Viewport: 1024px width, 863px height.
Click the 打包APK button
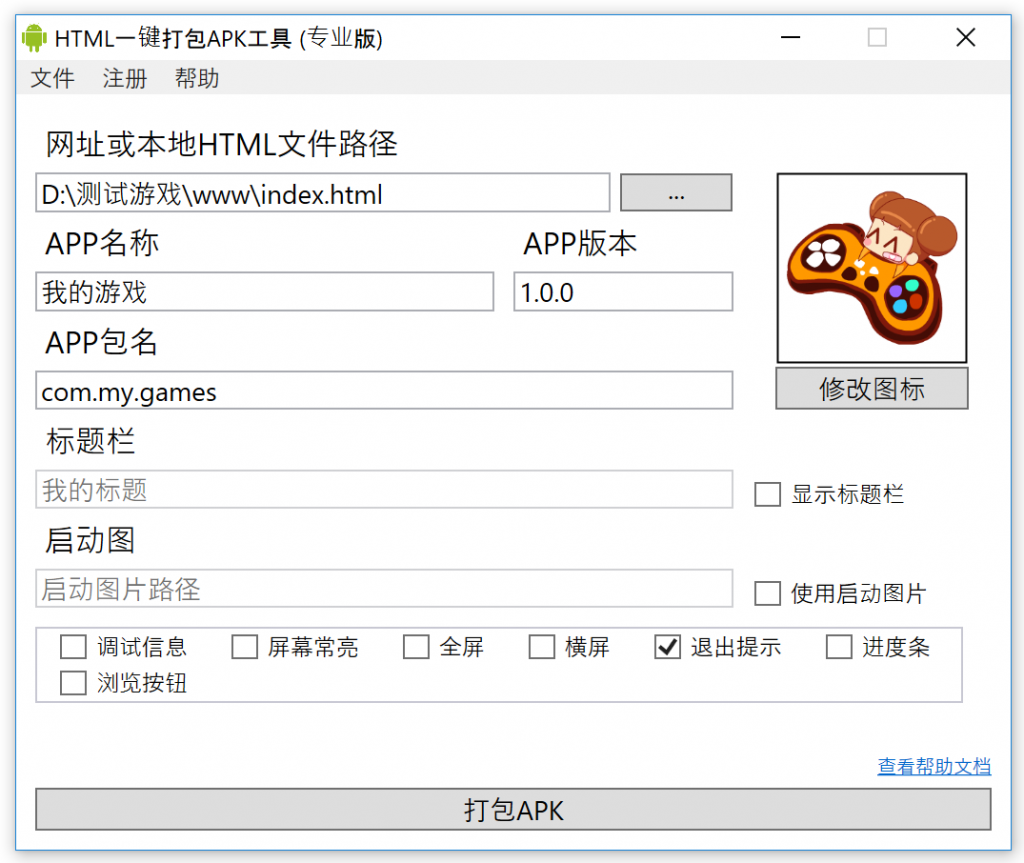(x=513, y=810)
